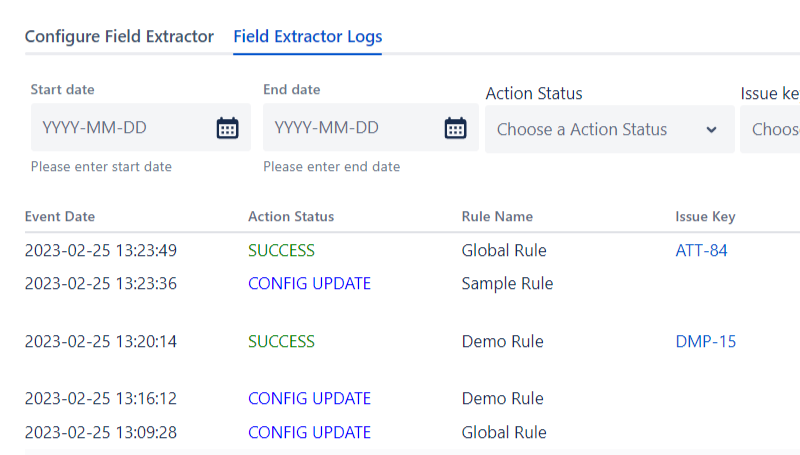This screenshot has width=800, height=455.
Task: Click the SUCCESS status for Global Rule
Action: [281, 251]
